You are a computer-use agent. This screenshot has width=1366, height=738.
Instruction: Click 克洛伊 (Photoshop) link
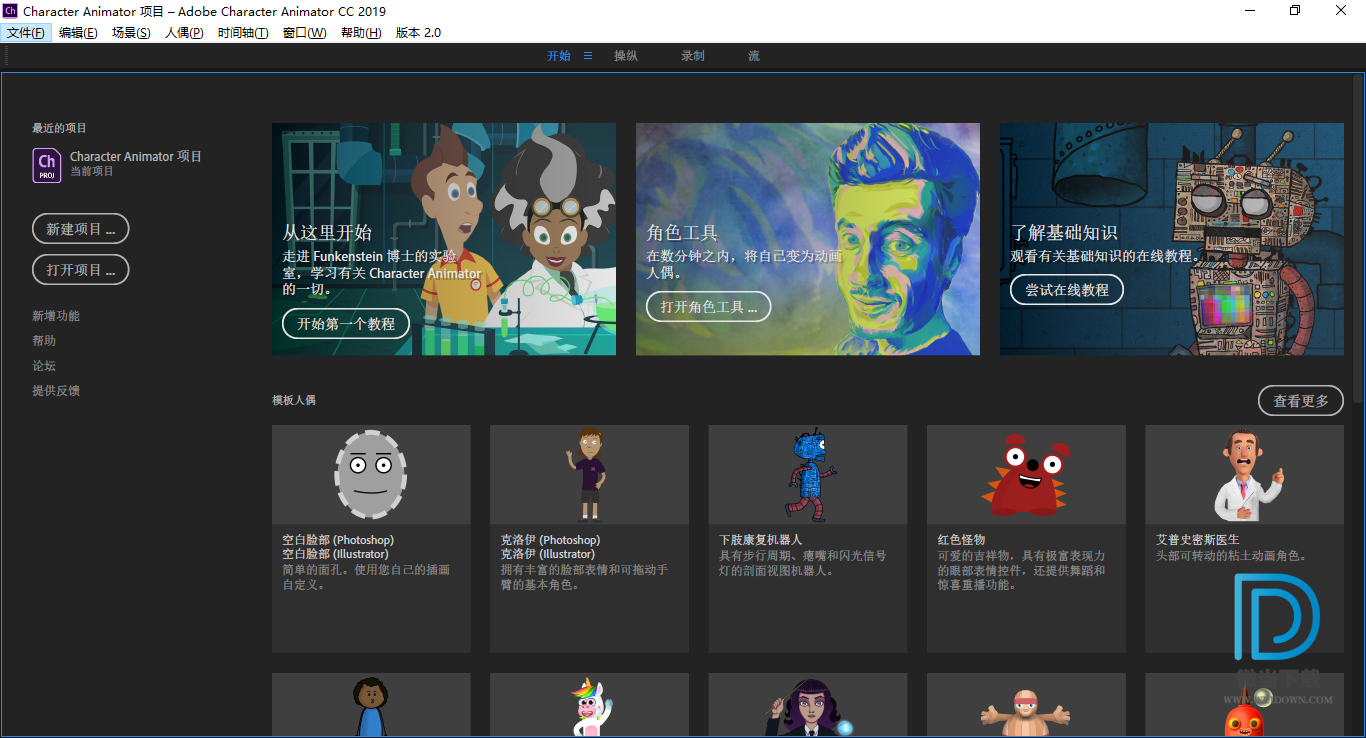(x=550, y=540)
